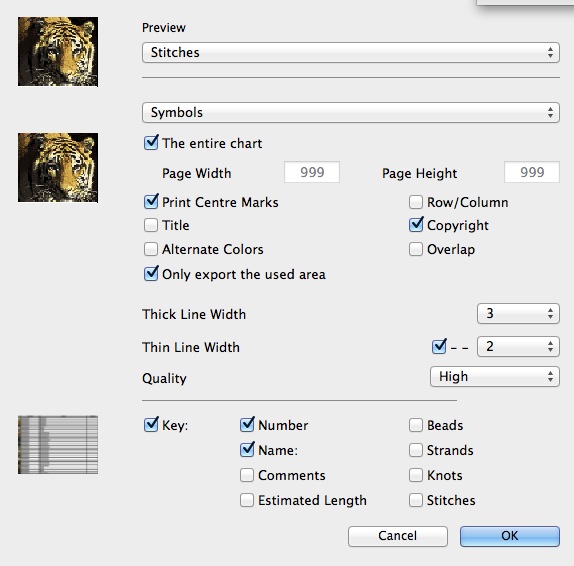Image resolution: width=574 pixels, height=566 pixels.
Task: Confirm the export with OK button
Action: coord(510,536)
